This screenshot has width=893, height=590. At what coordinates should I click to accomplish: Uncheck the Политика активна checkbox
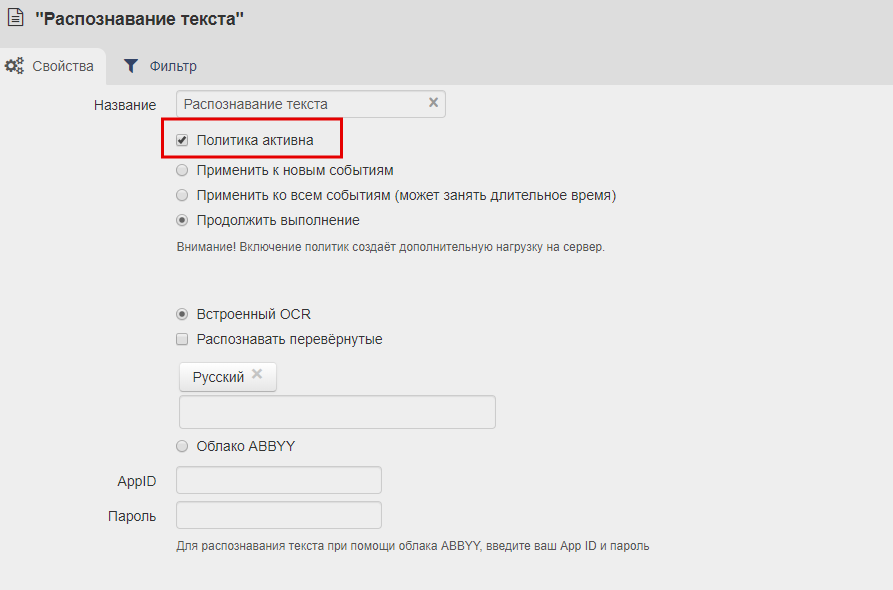click(182, 140)
